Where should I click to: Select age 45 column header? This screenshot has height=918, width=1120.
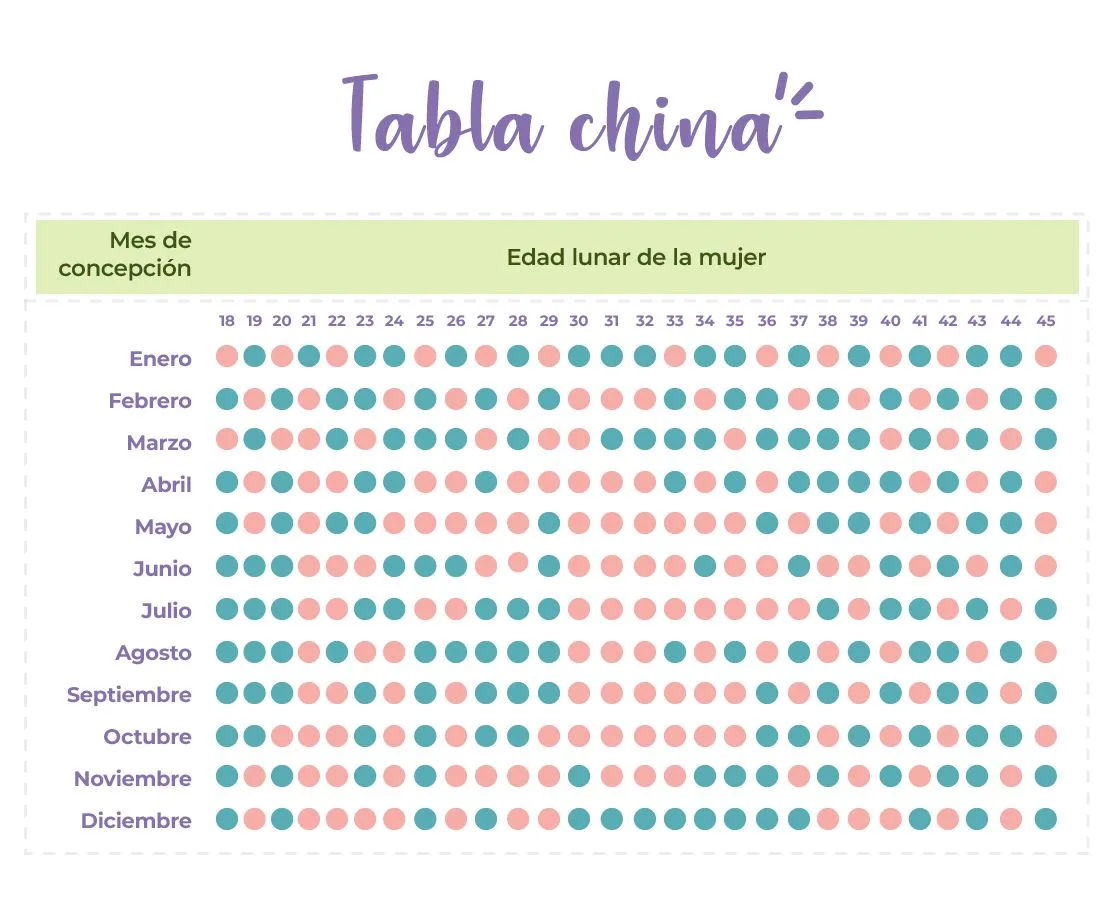click(1045, 321)
